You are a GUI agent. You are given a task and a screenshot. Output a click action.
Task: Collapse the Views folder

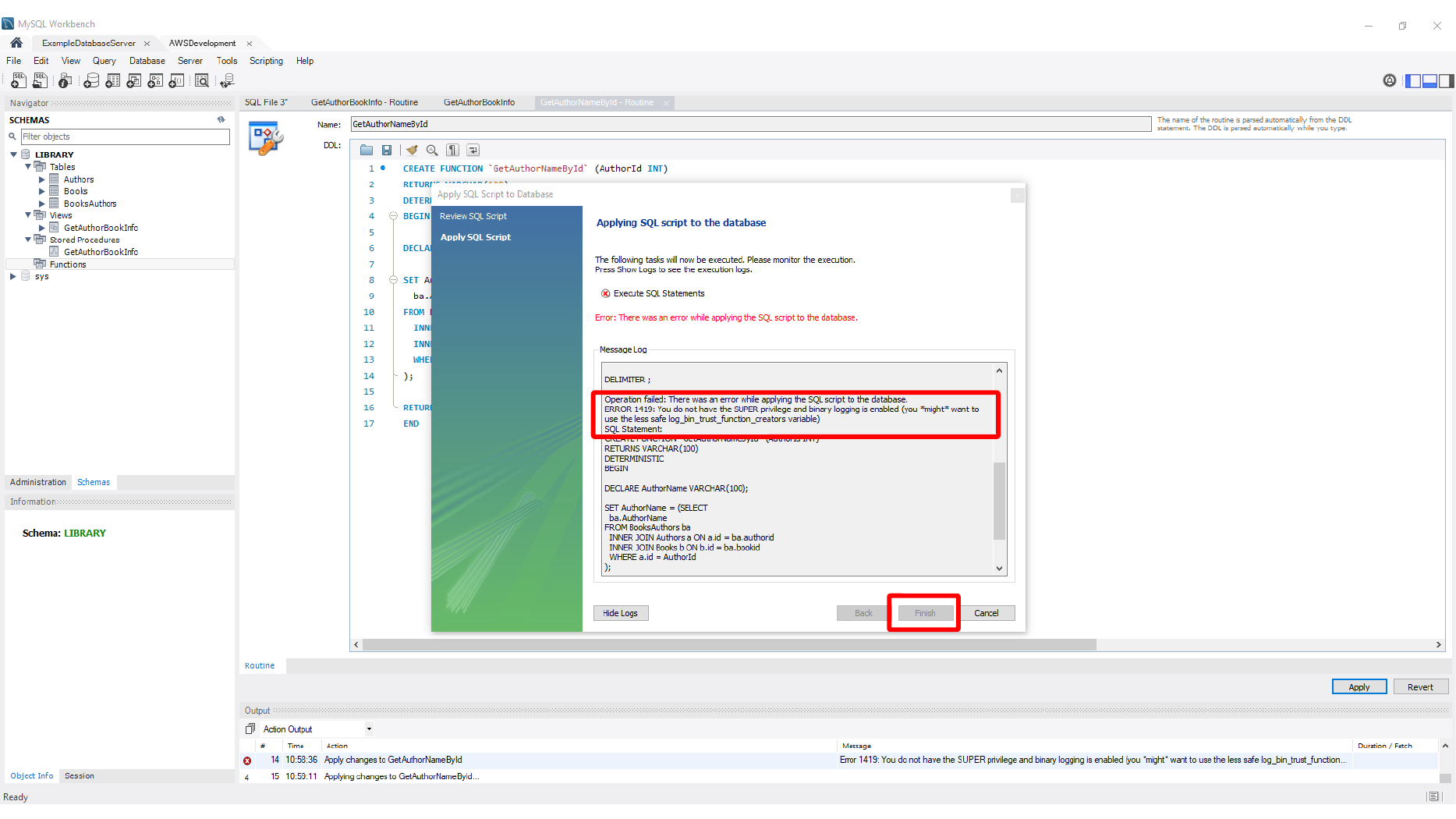coord(28,214)
